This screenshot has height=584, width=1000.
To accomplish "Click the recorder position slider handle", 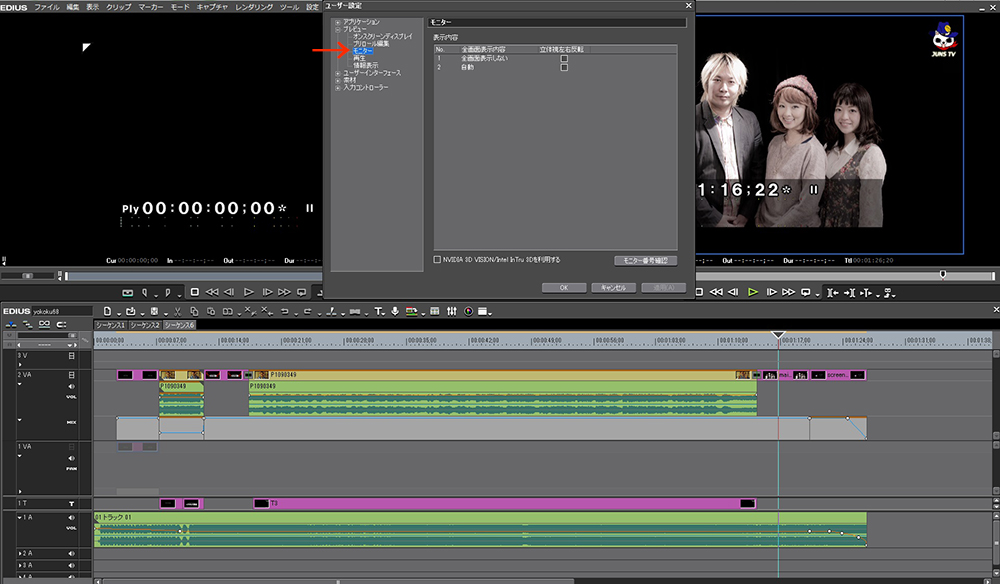I will point(943,274).
